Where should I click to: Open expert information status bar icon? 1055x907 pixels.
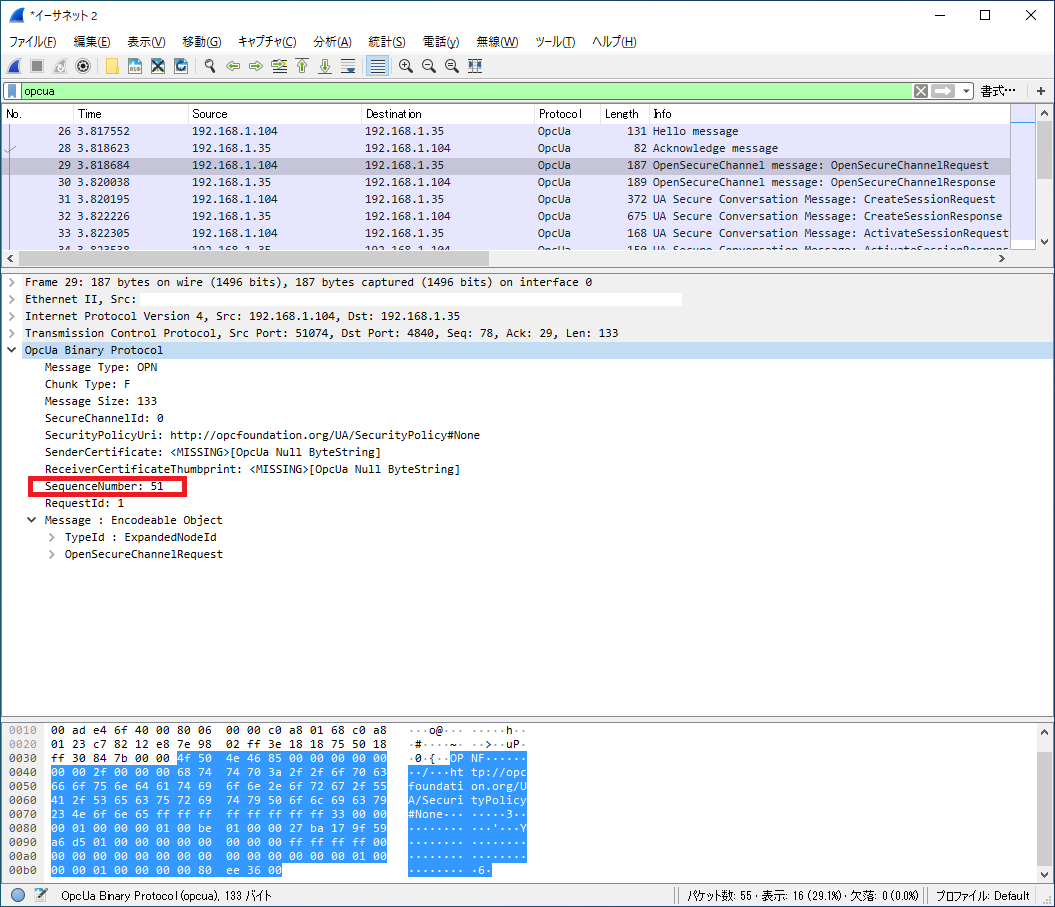pyautogui.click(x=18, y=895)
